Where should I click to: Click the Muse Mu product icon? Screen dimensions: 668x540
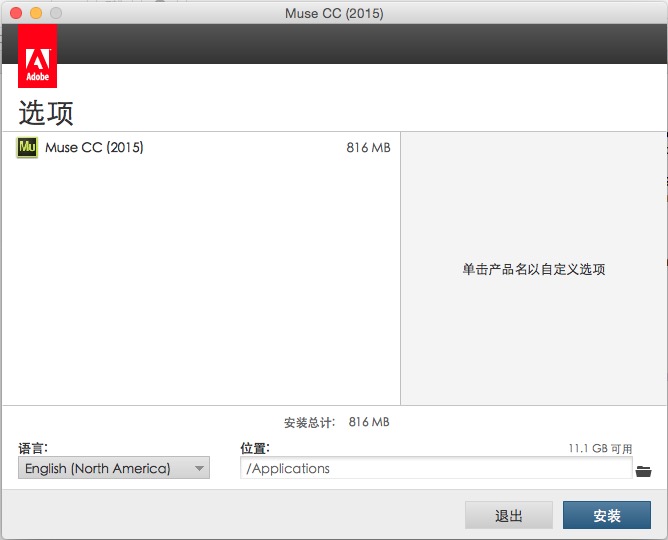tap(27, 147)
